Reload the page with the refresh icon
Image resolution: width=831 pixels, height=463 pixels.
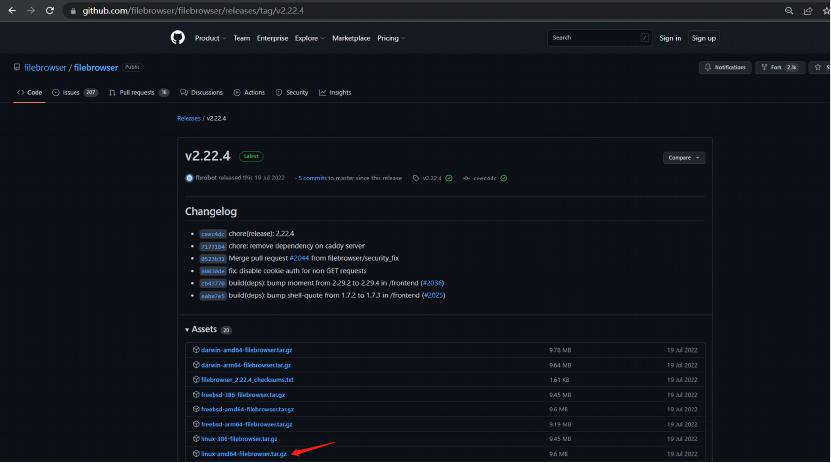[49, 11]
